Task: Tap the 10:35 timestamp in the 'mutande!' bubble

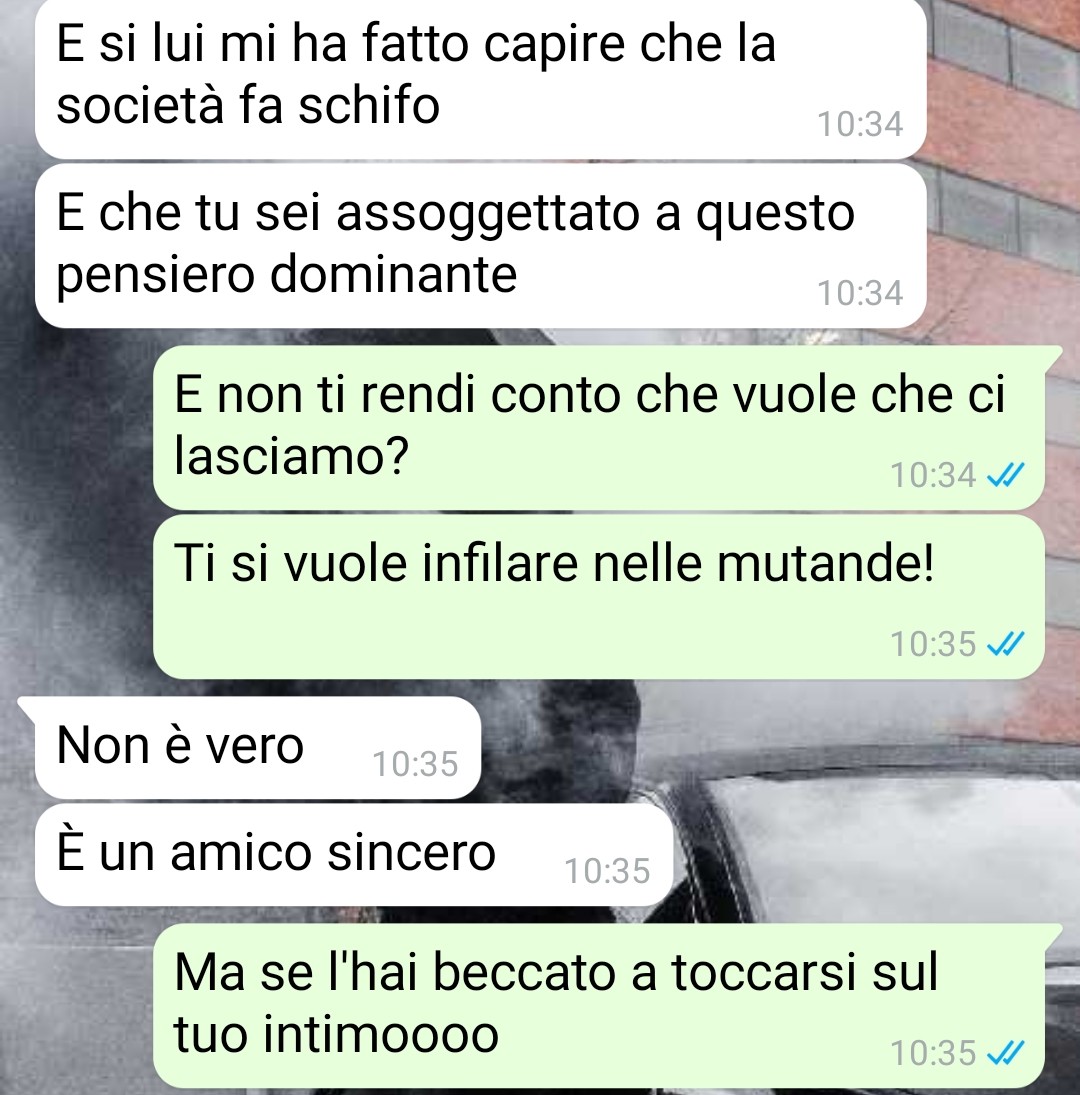Action: (933, 644)
